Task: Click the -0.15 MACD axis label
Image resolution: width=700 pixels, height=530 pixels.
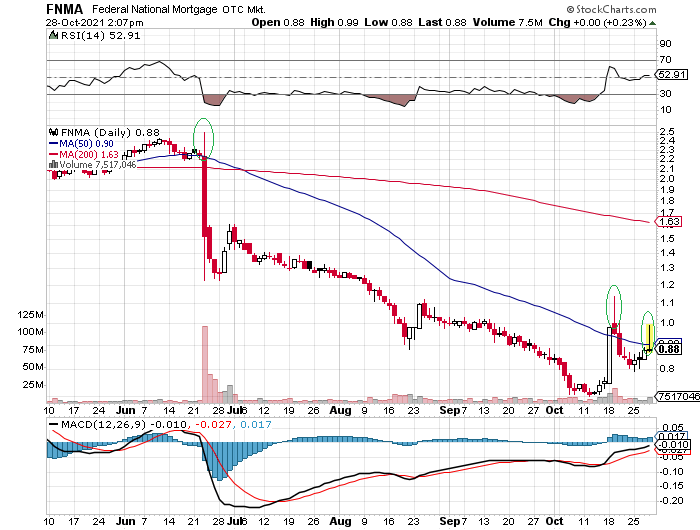Action: click(671, 485)
